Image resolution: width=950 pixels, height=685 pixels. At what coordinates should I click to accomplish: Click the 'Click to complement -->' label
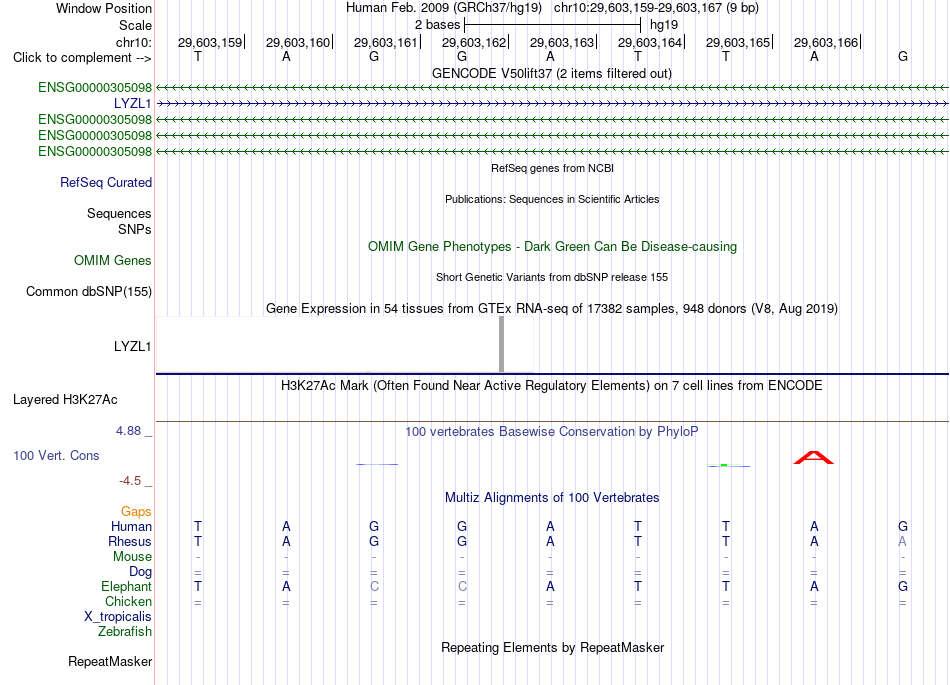(82, 58)
